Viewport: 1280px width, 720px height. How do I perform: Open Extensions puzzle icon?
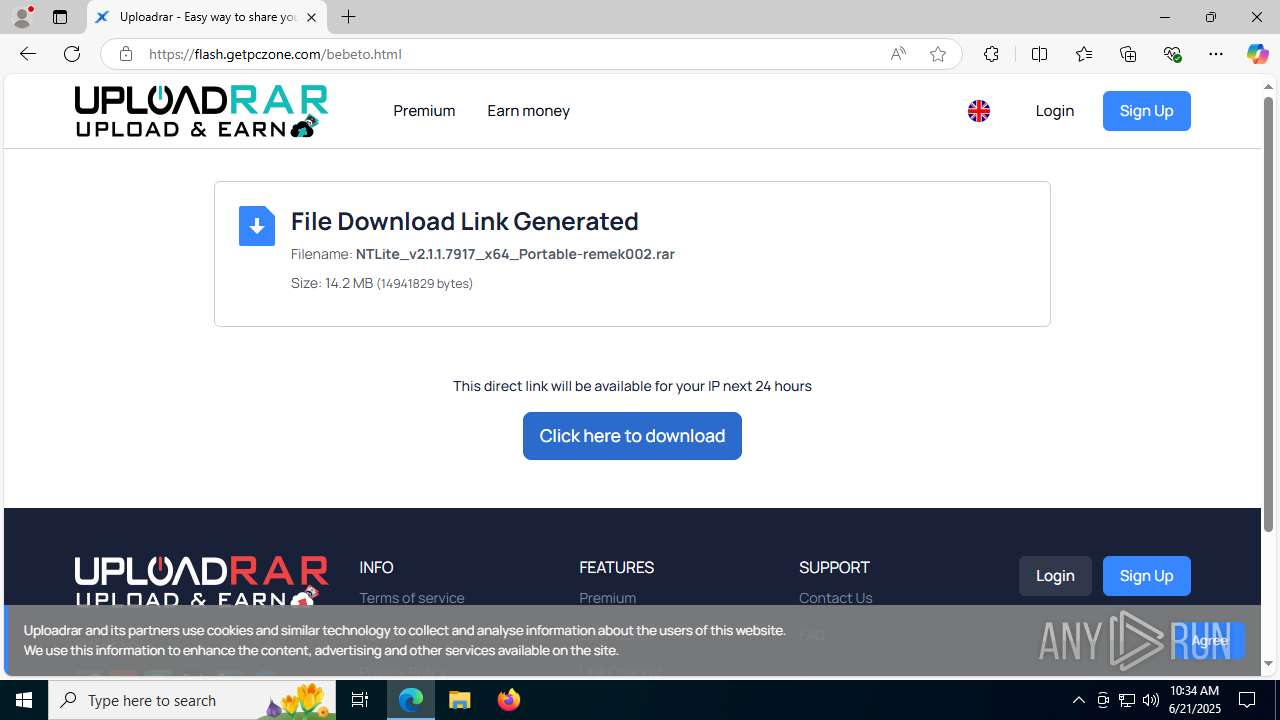[x=991, y=54]
